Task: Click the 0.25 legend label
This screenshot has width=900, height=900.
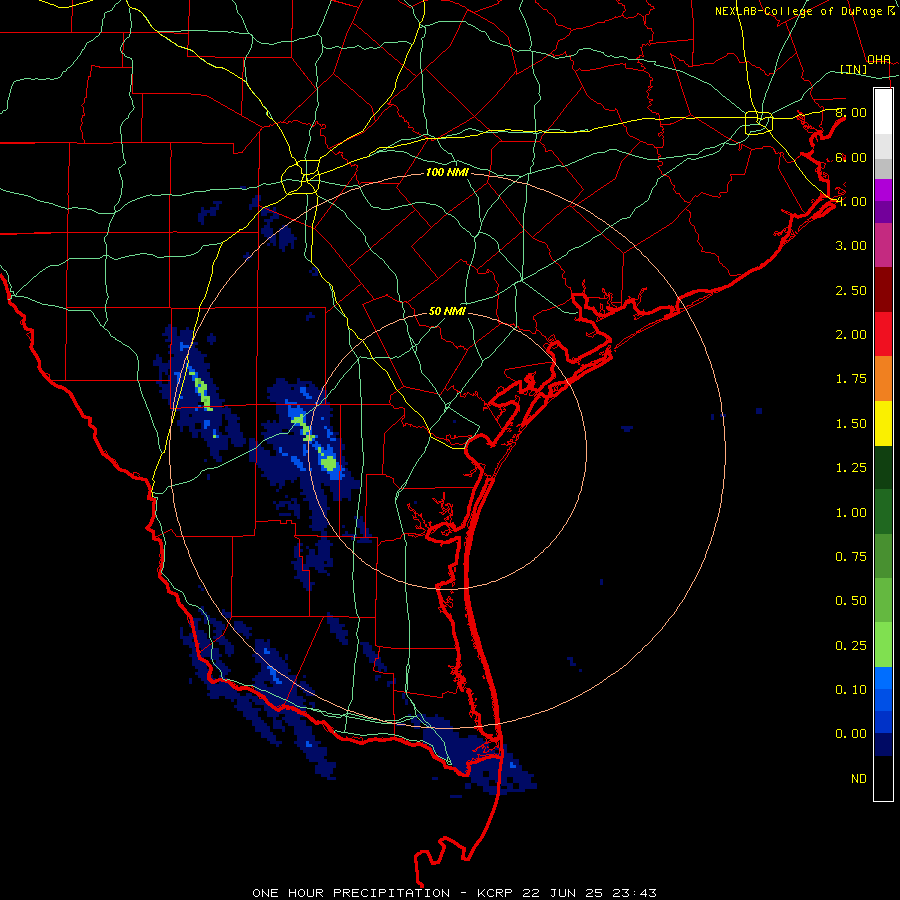Action: [851, 646]
